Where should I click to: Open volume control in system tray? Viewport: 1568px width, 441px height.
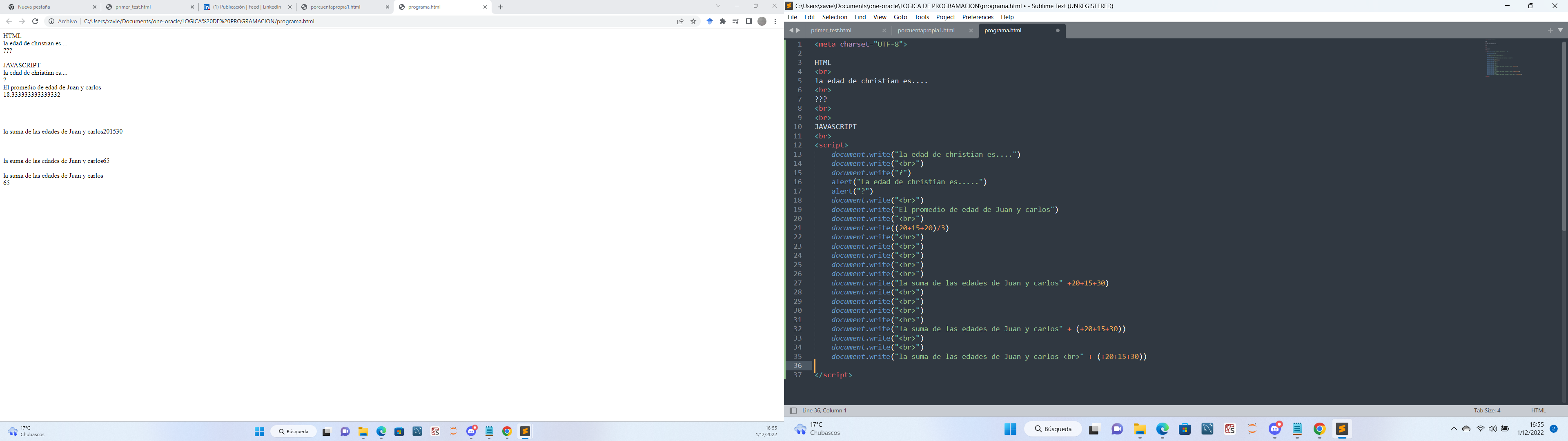1492,429
